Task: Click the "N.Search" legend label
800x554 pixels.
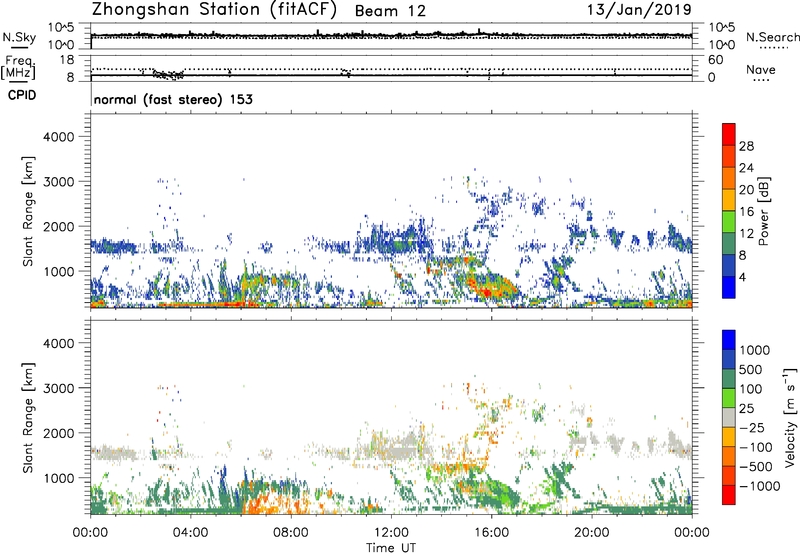Action: [772, 37]
